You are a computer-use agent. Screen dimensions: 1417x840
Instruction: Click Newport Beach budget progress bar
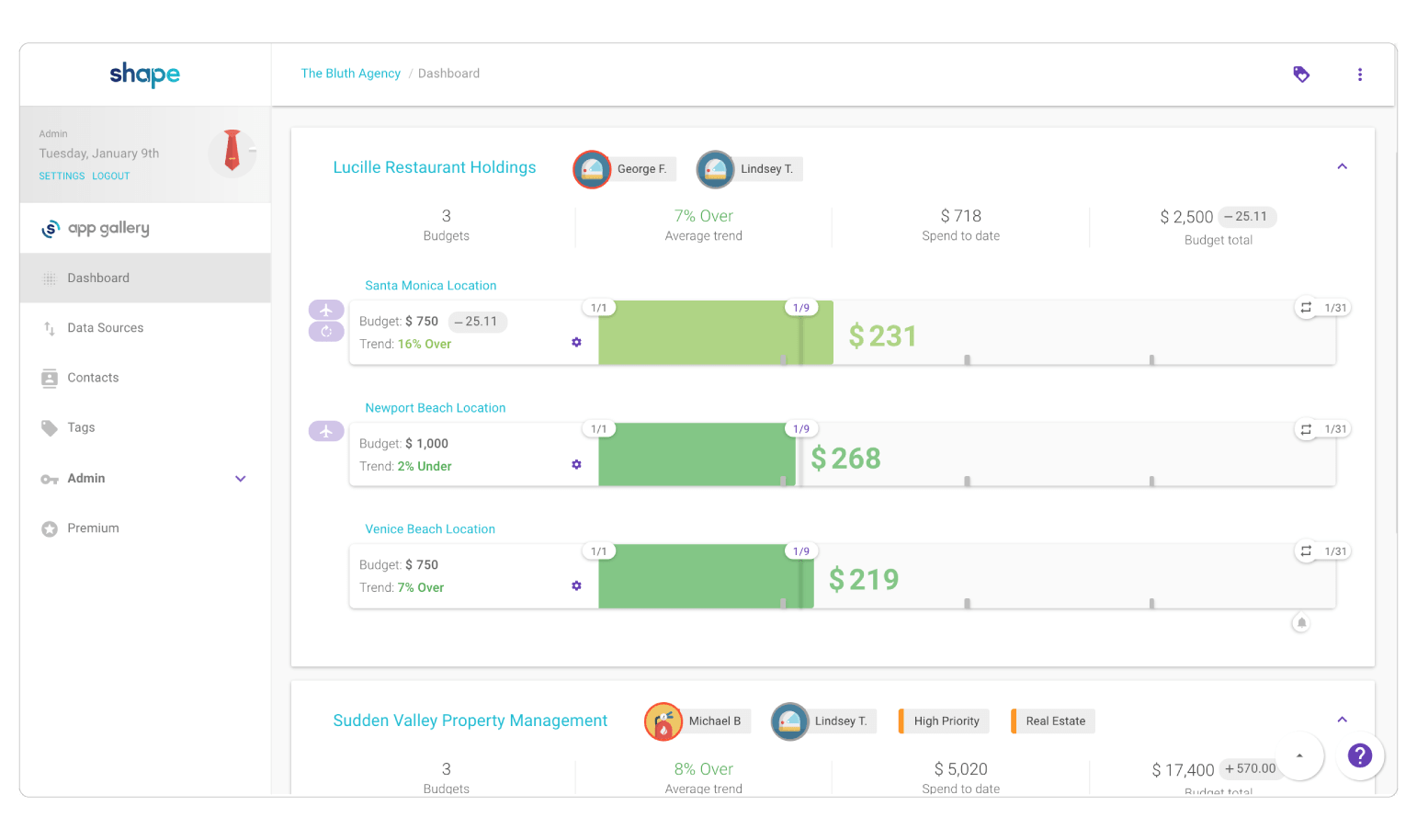697,455
